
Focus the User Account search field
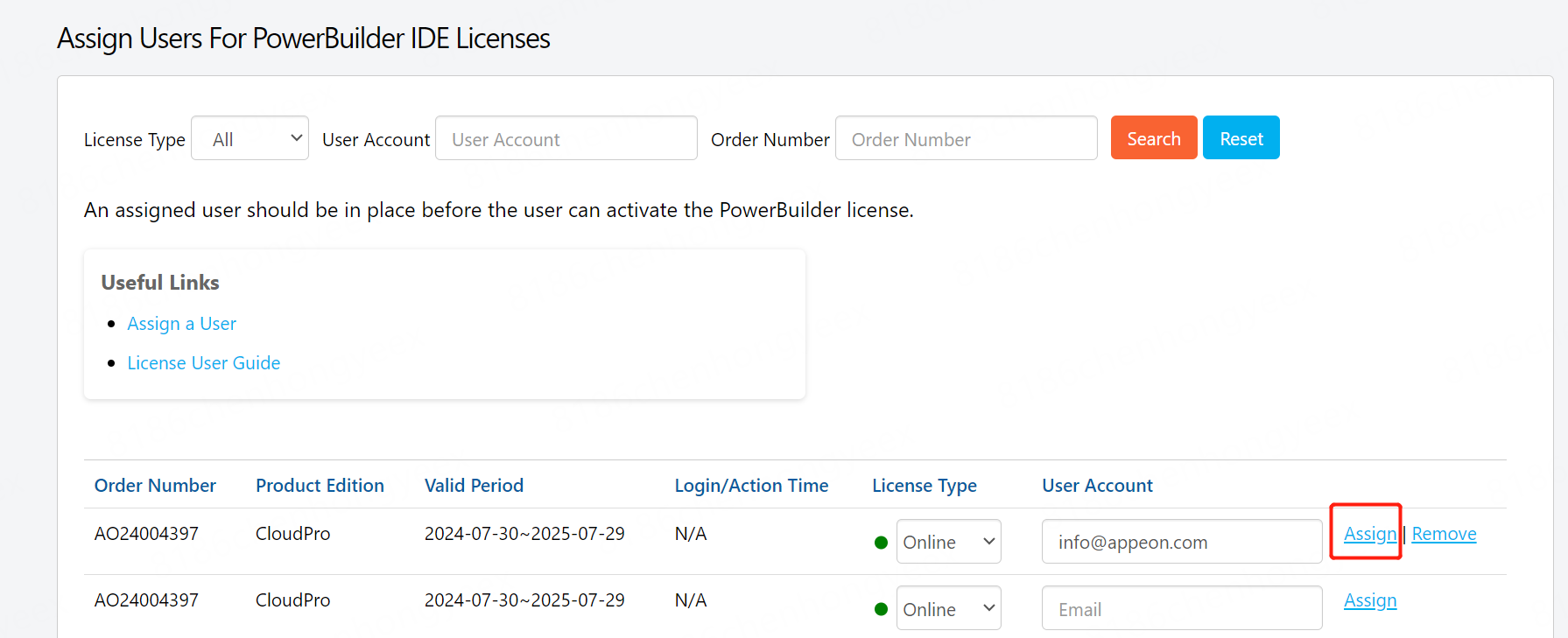click(x=566, y=138)
